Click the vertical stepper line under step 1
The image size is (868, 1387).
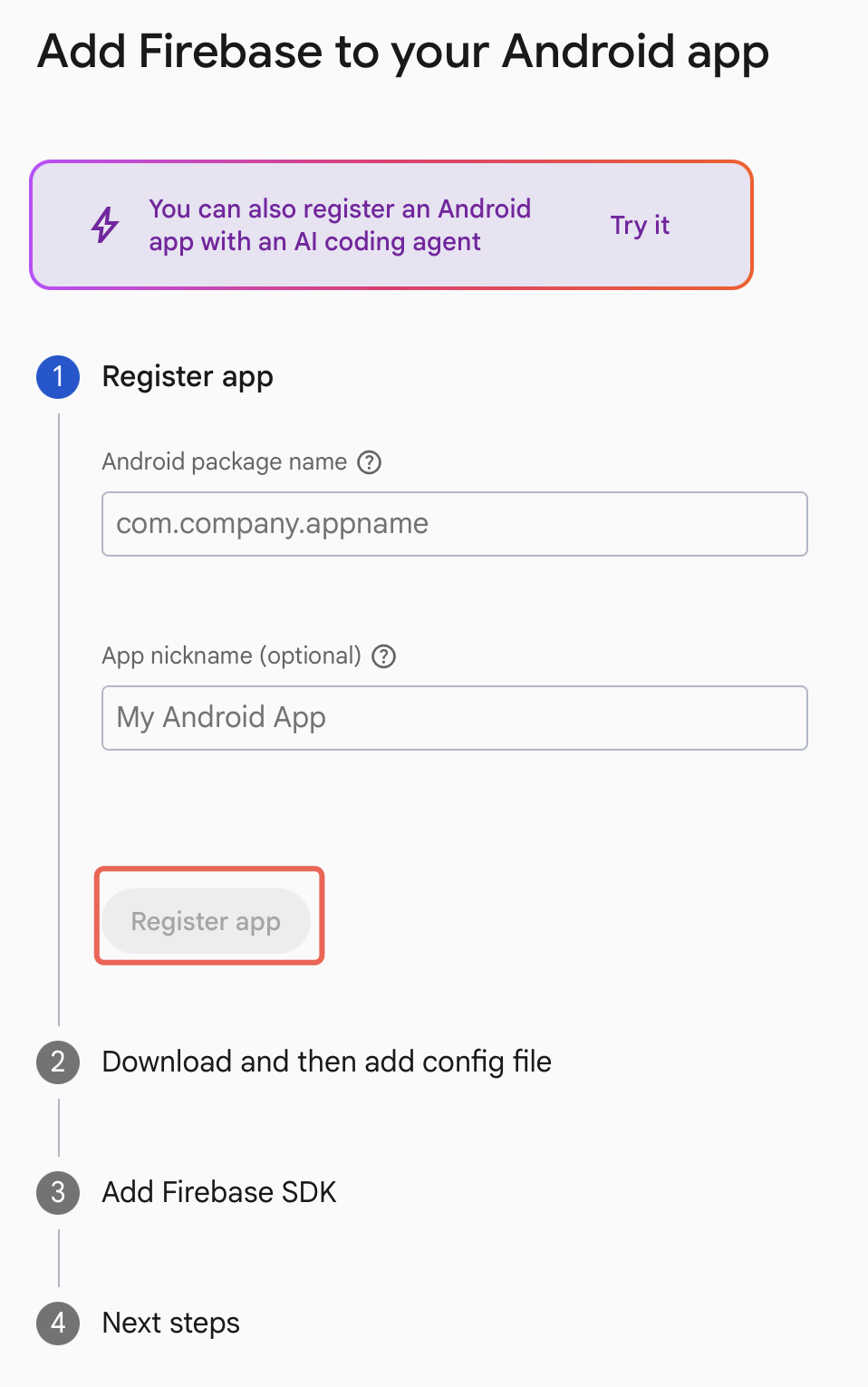(59, 720)
